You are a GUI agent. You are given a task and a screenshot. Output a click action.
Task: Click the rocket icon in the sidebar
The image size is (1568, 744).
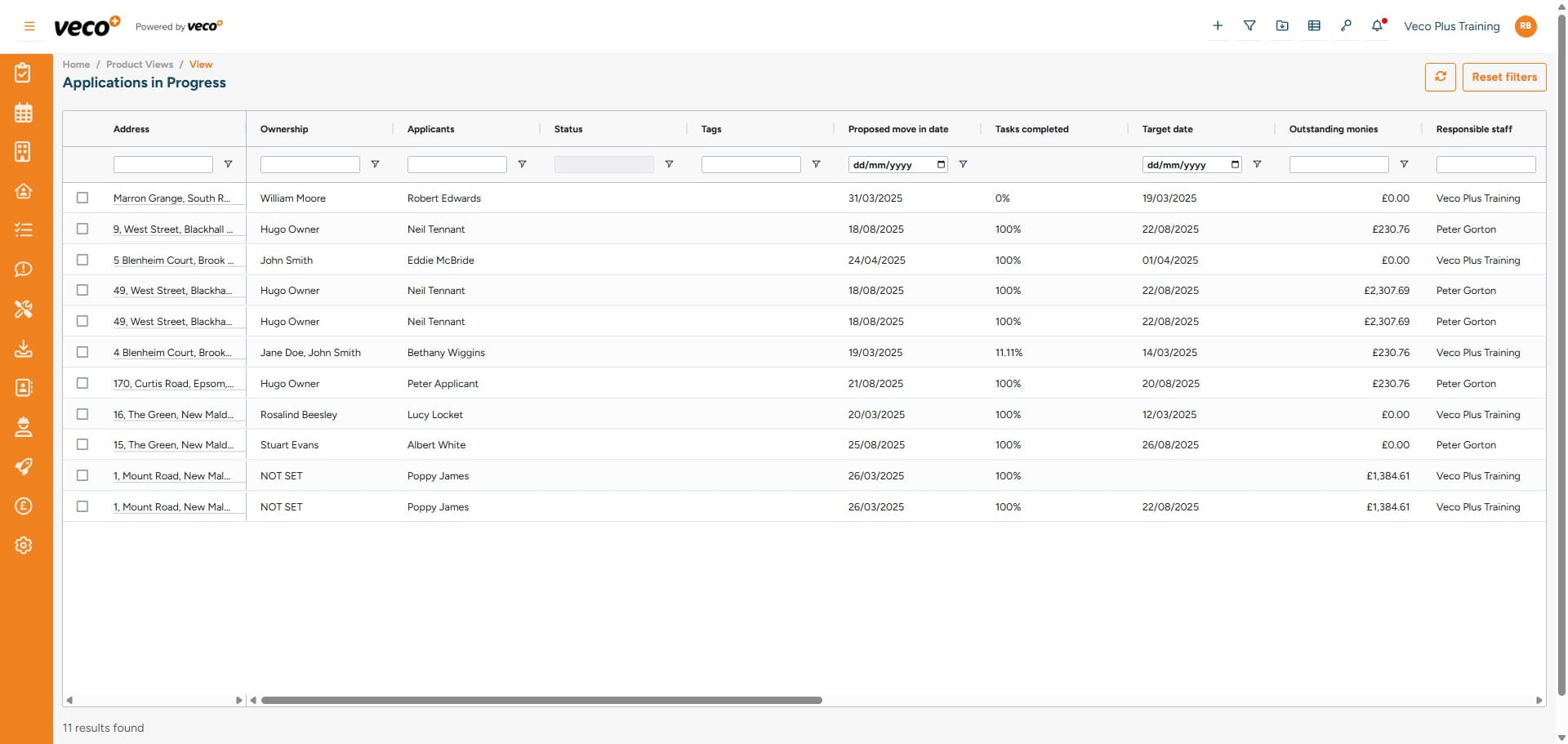(24, 466)
